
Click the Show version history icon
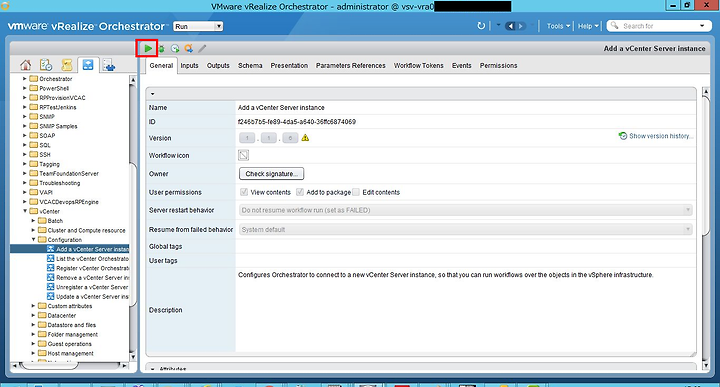pyautogui.click(x=623, y=136)
